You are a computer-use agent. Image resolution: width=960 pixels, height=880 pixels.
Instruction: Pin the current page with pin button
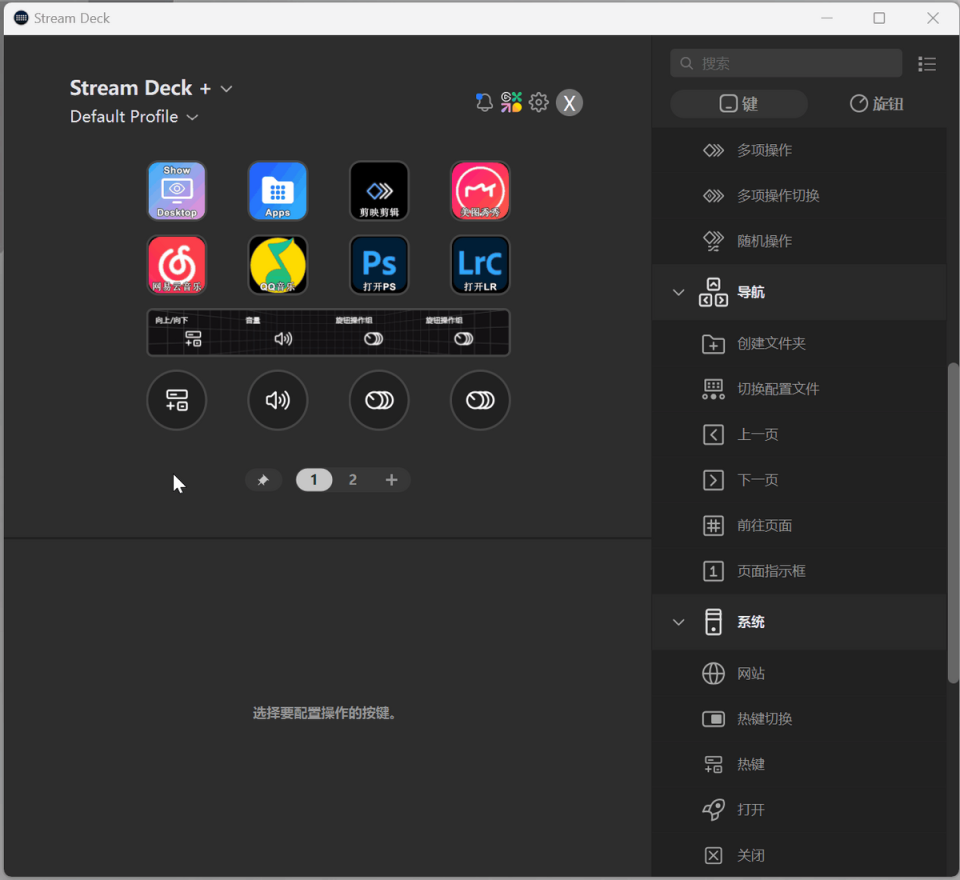tap(263, 480)
